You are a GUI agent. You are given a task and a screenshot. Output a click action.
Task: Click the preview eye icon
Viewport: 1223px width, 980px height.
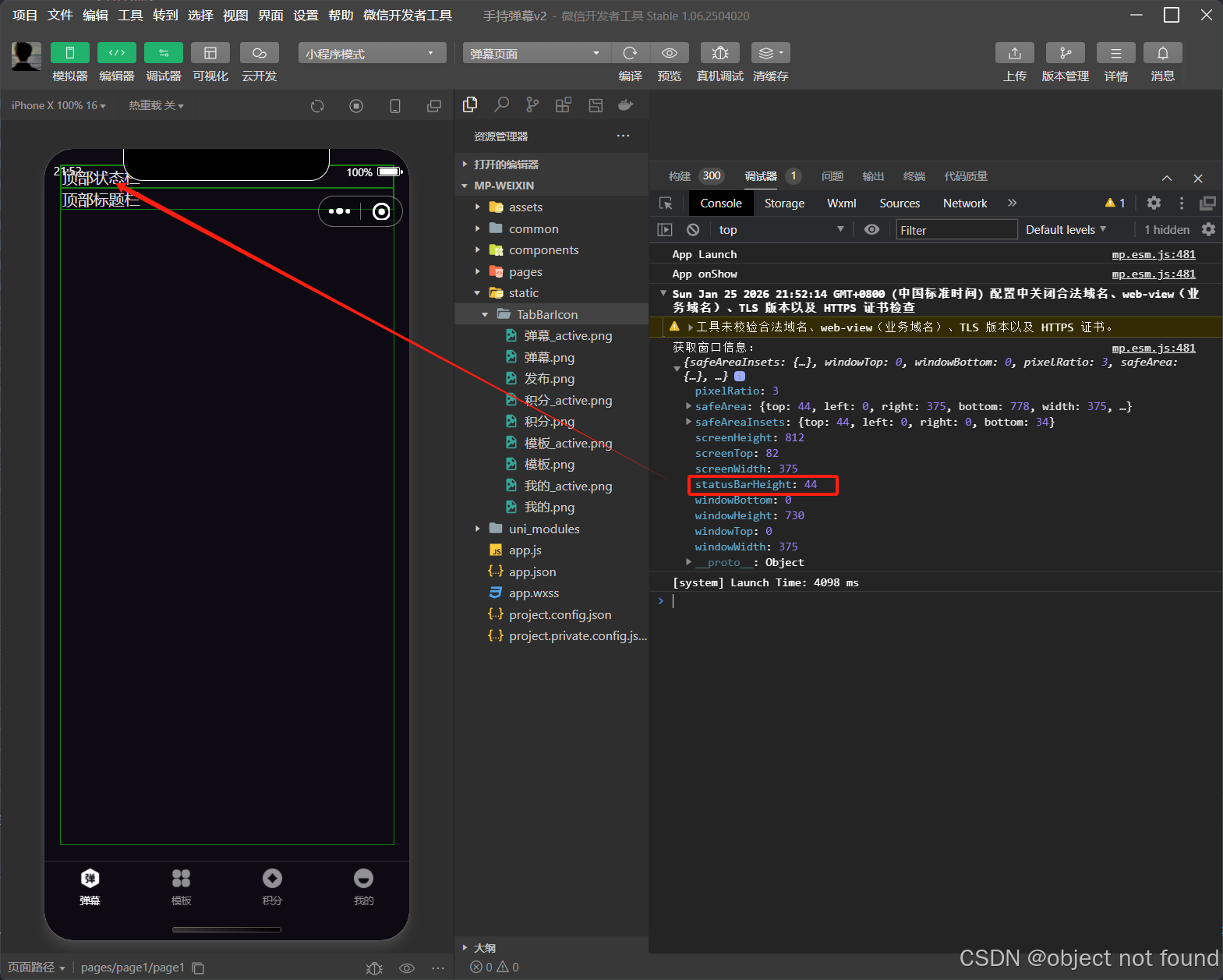670,53
